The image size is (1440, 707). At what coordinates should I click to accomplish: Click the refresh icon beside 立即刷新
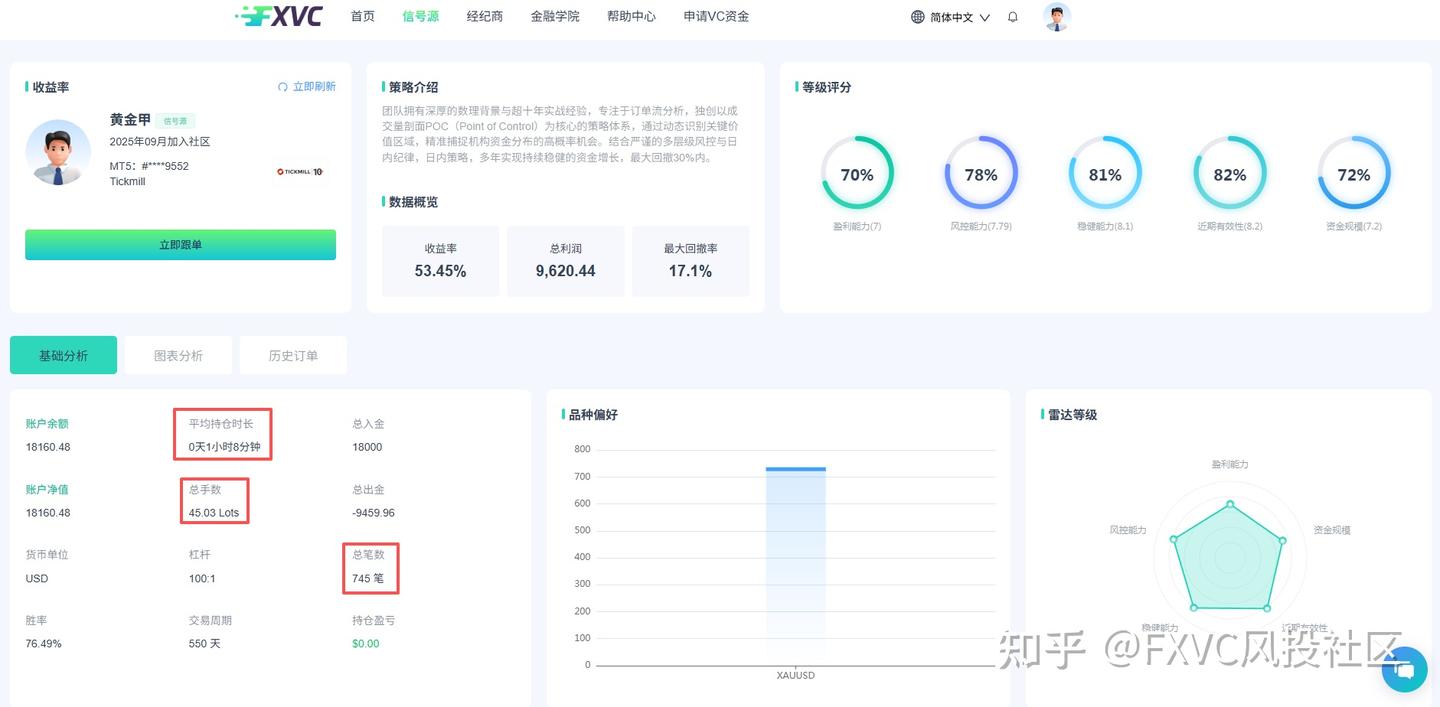coord(283,87)
